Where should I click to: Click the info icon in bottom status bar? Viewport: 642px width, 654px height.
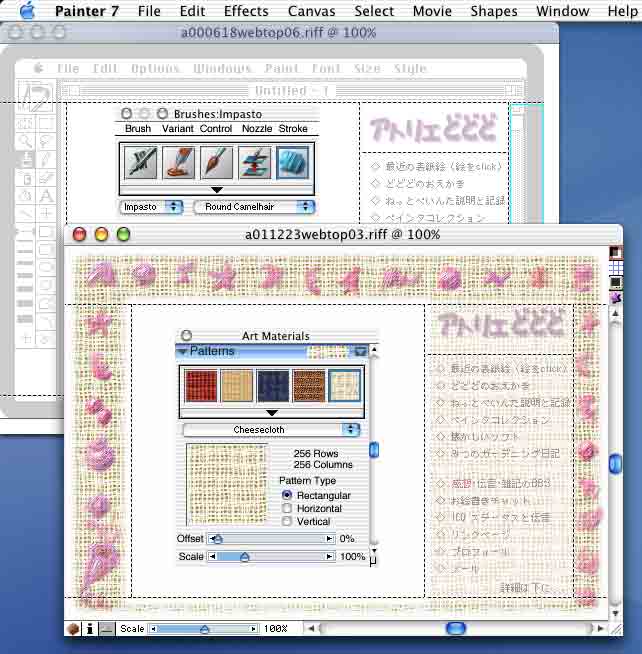pos(90,629)
